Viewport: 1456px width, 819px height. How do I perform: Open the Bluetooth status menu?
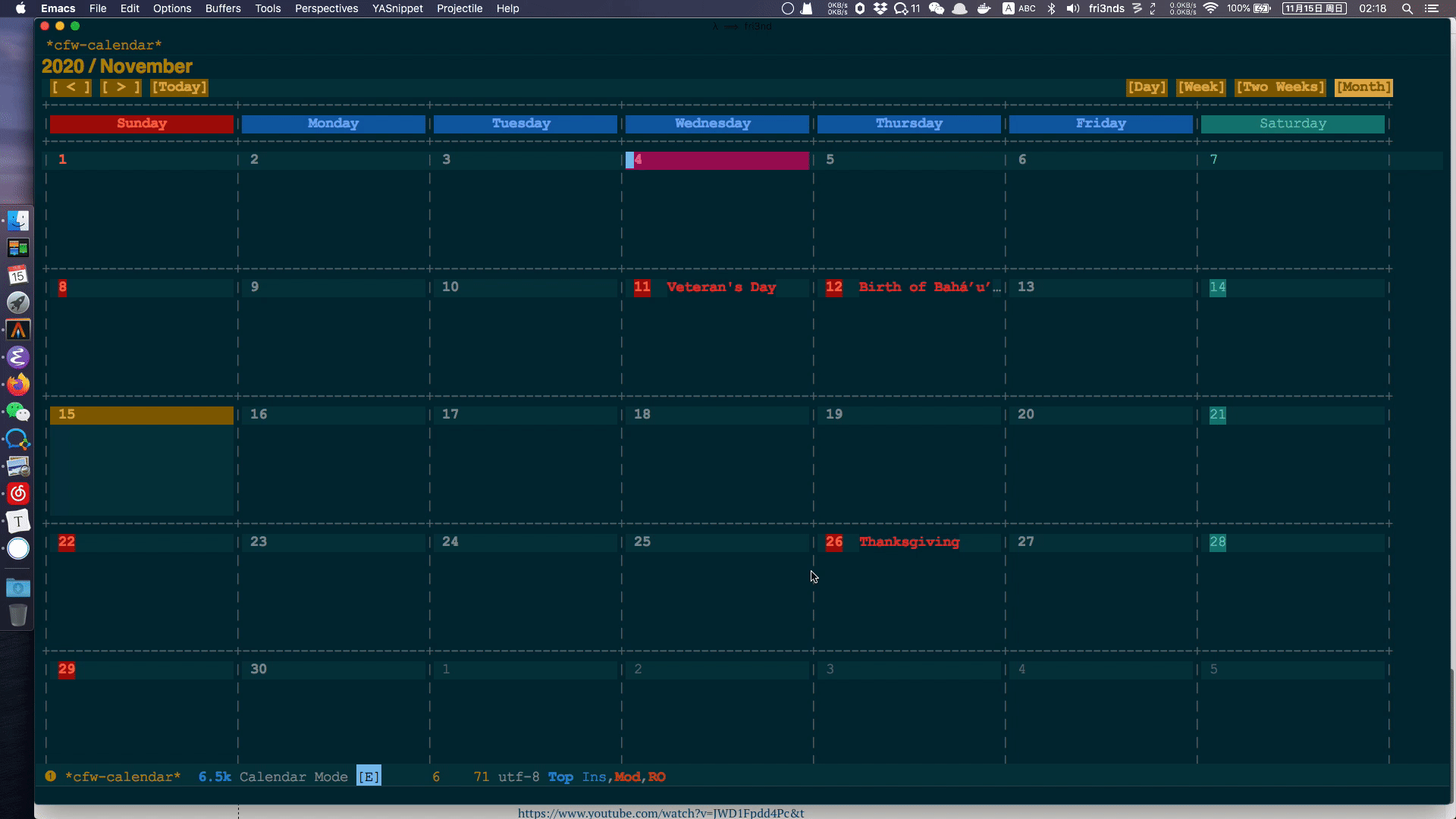pos(1052,8)
